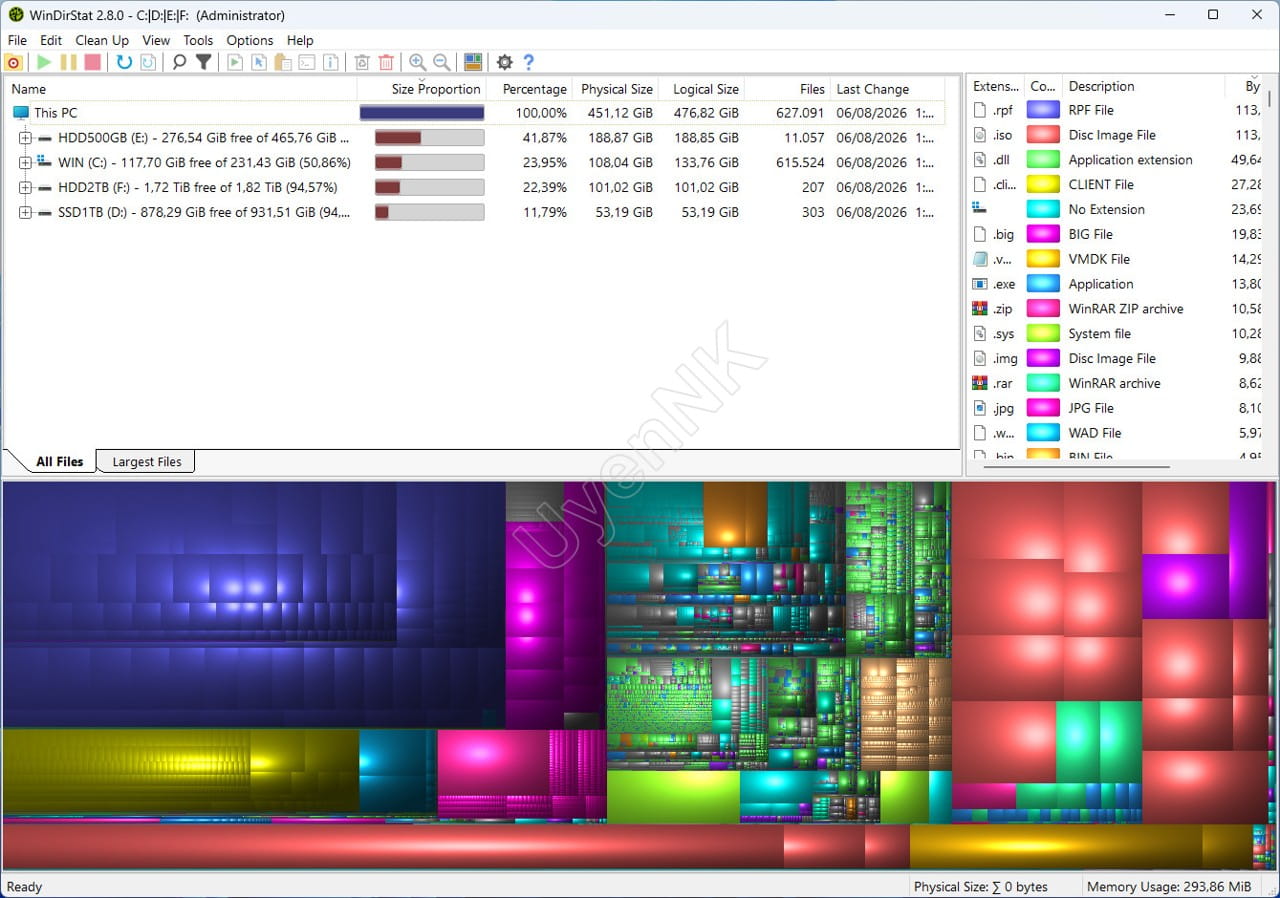Sort by the Files column header
Screen dimensions: 1280x898
[787, 89]
